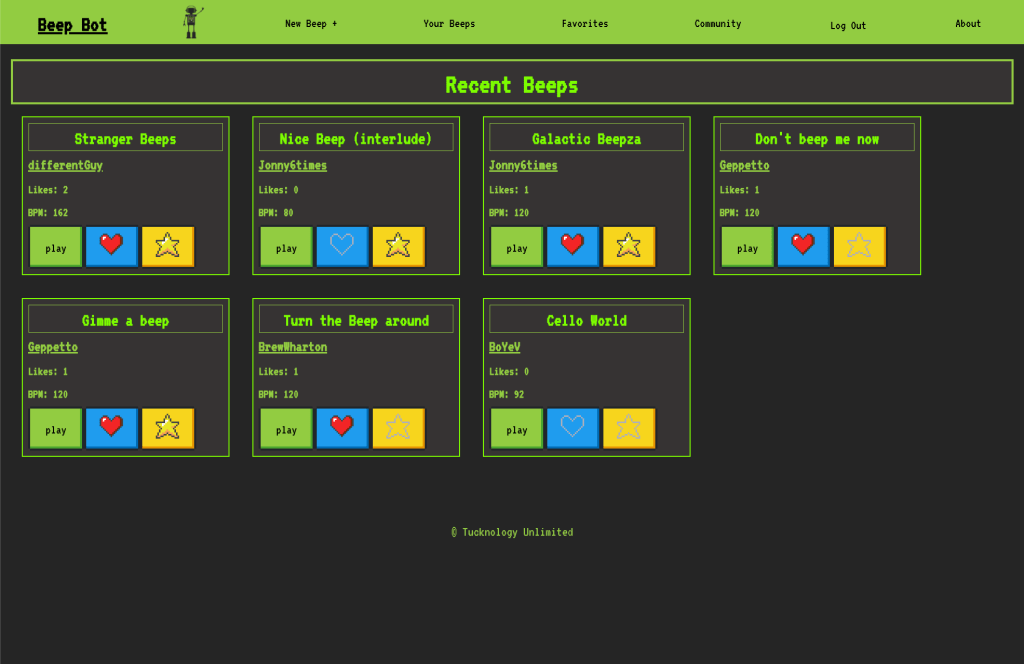Open the New Beep + menu item
1024x664 pixels.
tap(311, 24)
